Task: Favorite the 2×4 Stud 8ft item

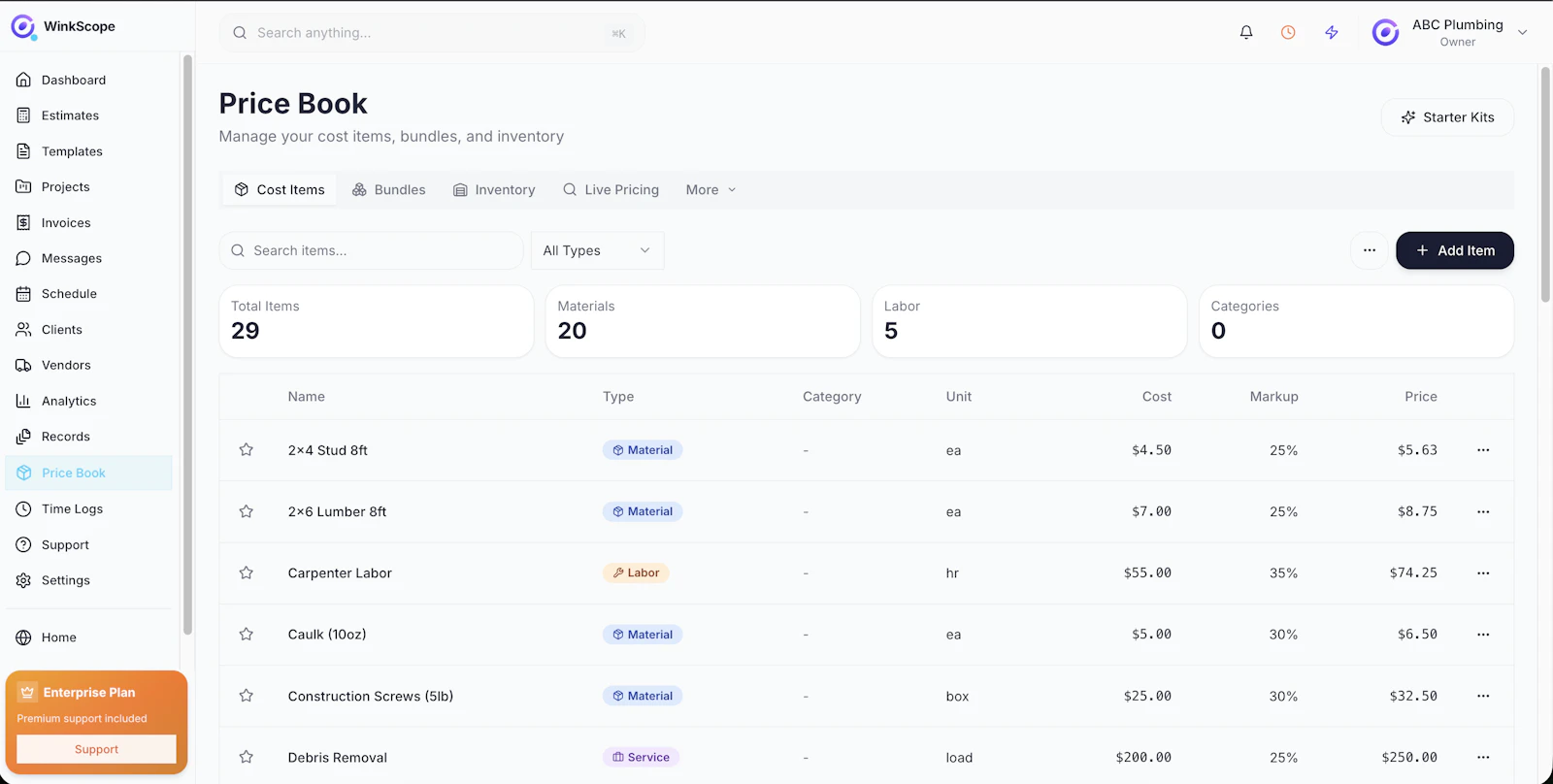Action: tap(247, 450)
